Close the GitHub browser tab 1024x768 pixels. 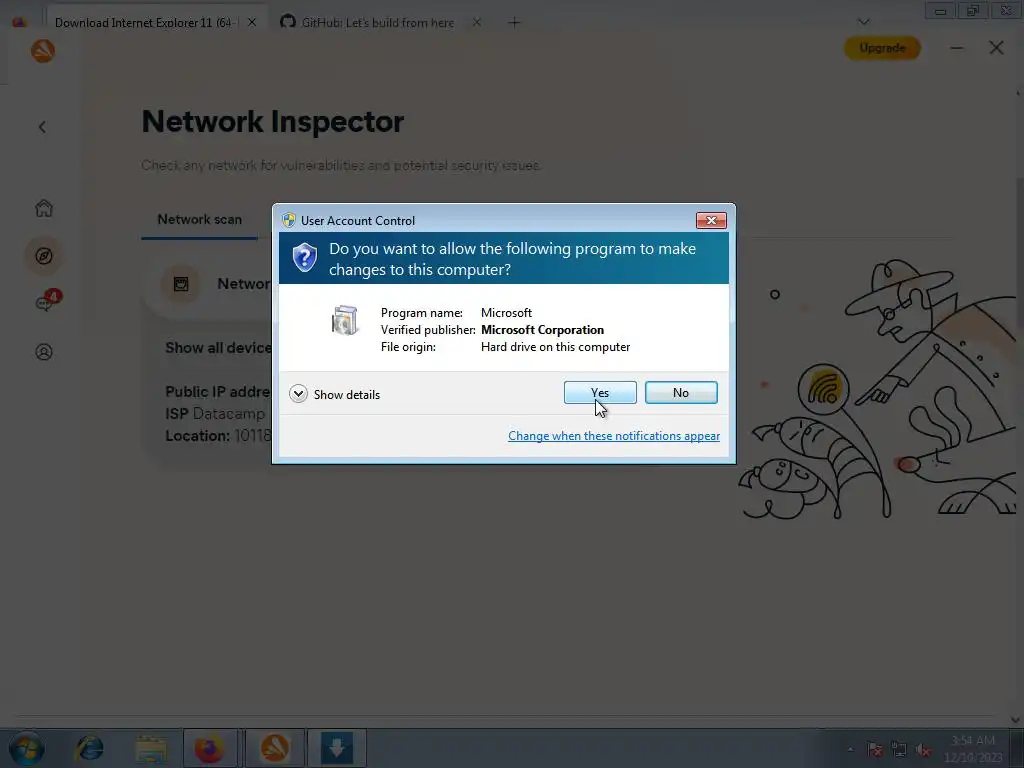pos(477,22)
